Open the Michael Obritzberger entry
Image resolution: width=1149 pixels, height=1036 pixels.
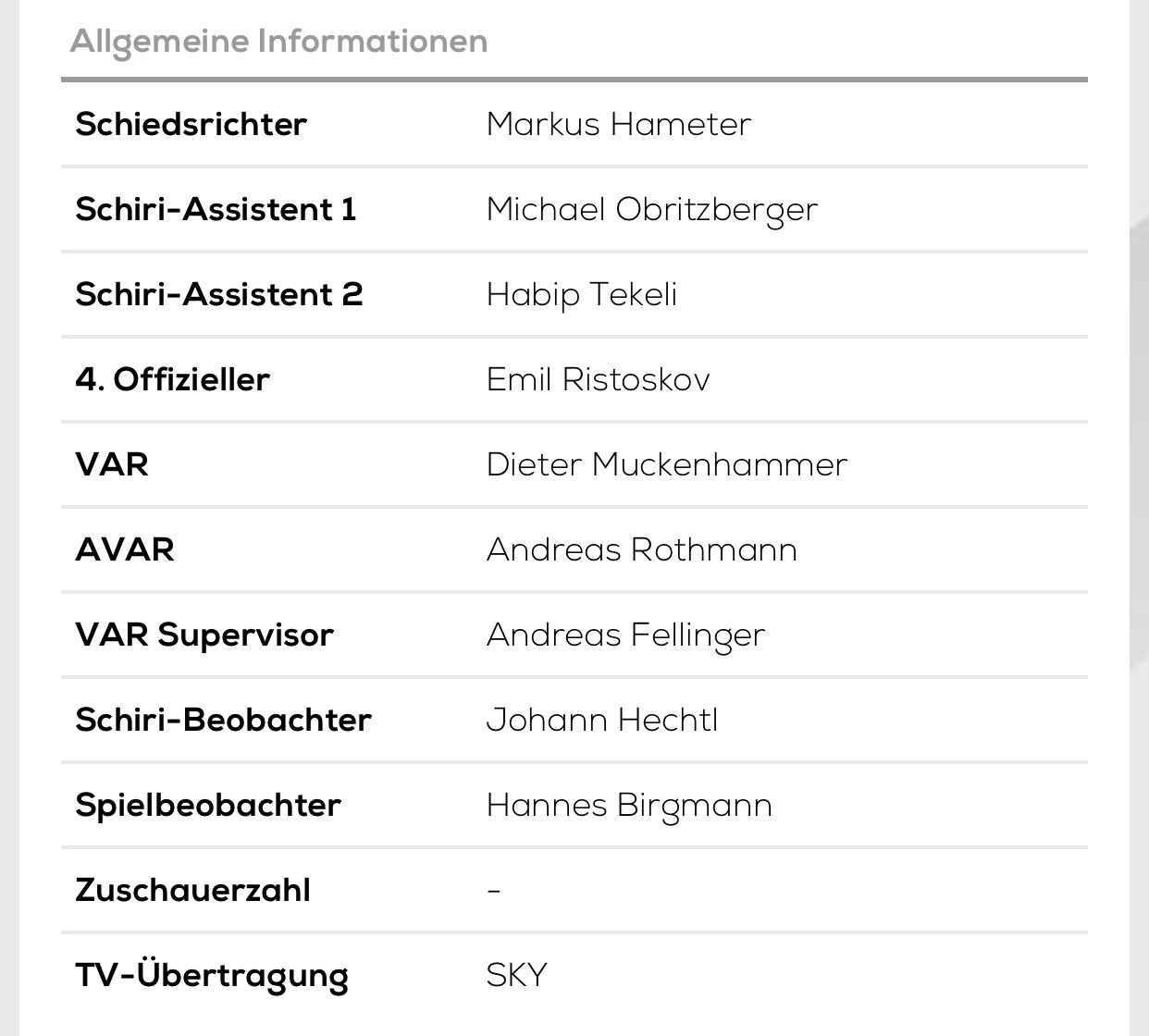point(652,210)
